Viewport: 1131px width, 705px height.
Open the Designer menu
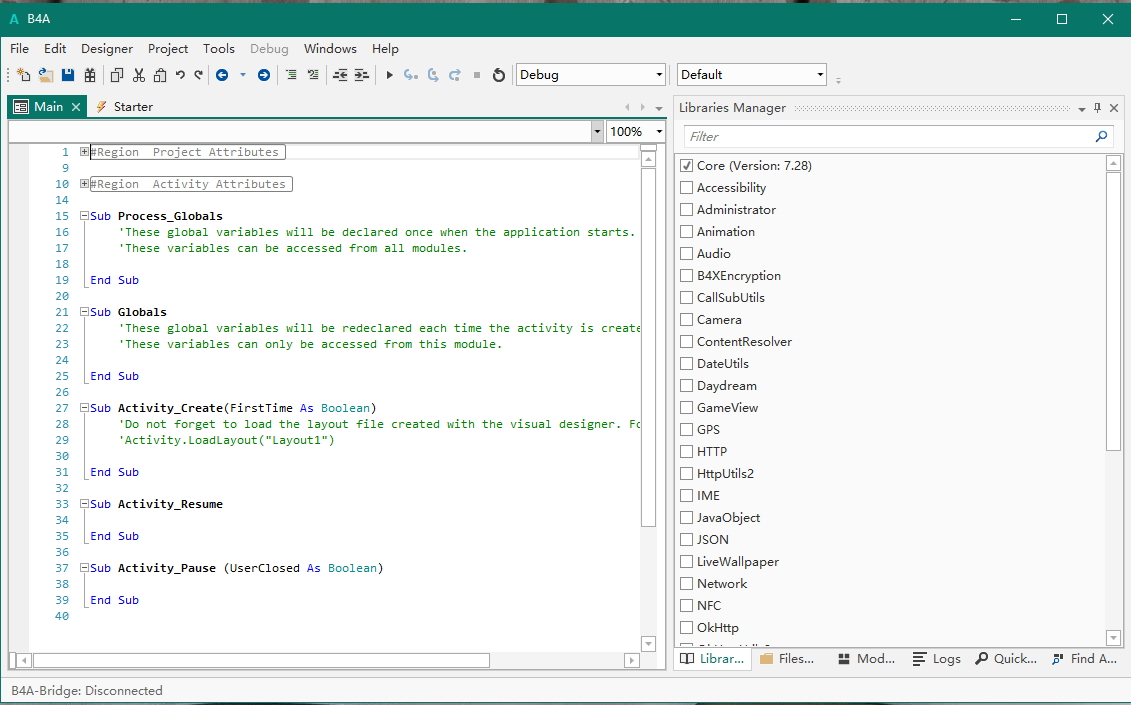click(x=107, y=48)
